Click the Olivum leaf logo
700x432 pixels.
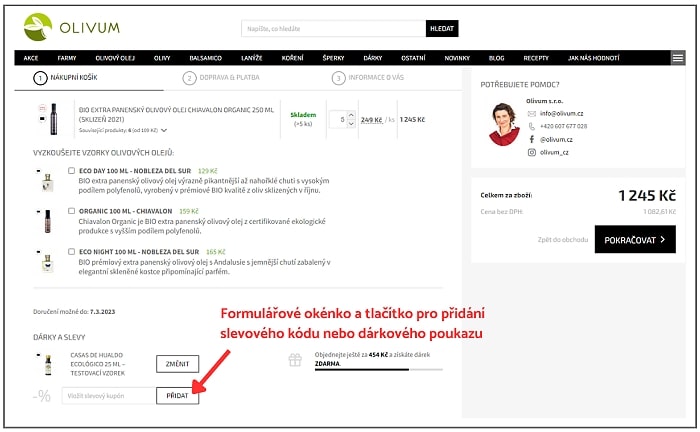[38, 27]
